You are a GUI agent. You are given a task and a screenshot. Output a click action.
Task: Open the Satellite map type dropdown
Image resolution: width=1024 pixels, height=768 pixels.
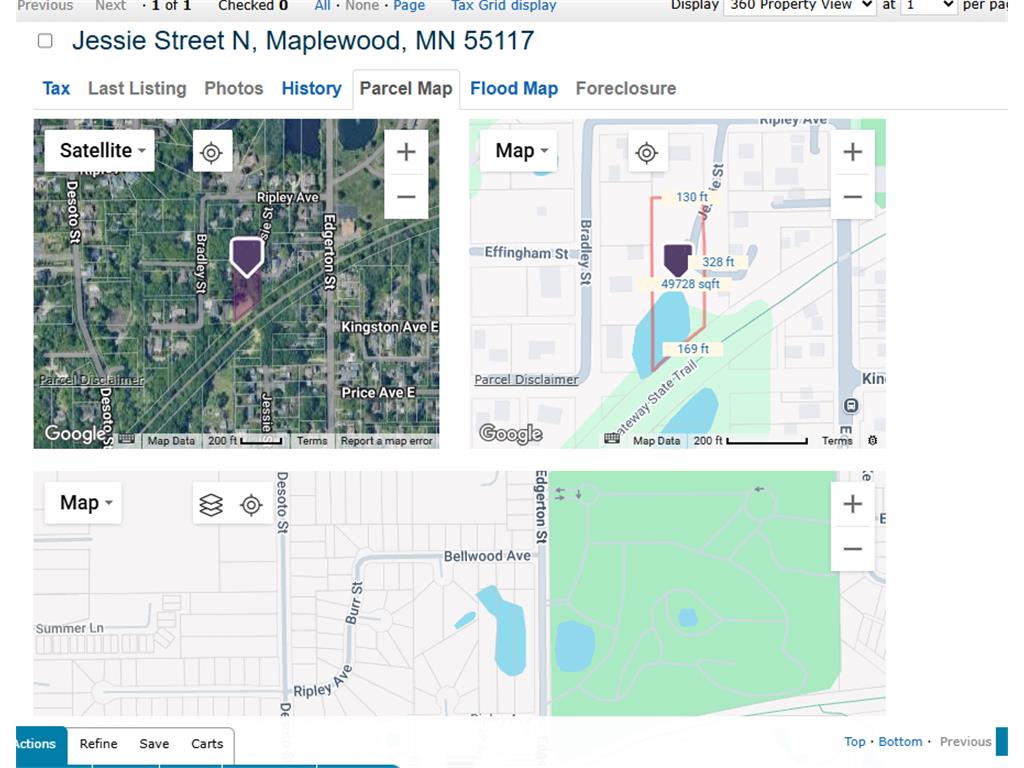(99, 150)
